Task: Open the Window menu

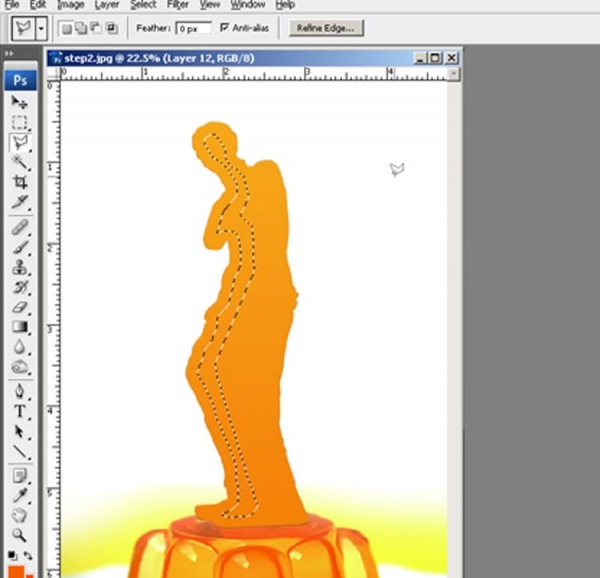Action: [x=248, y=5]
